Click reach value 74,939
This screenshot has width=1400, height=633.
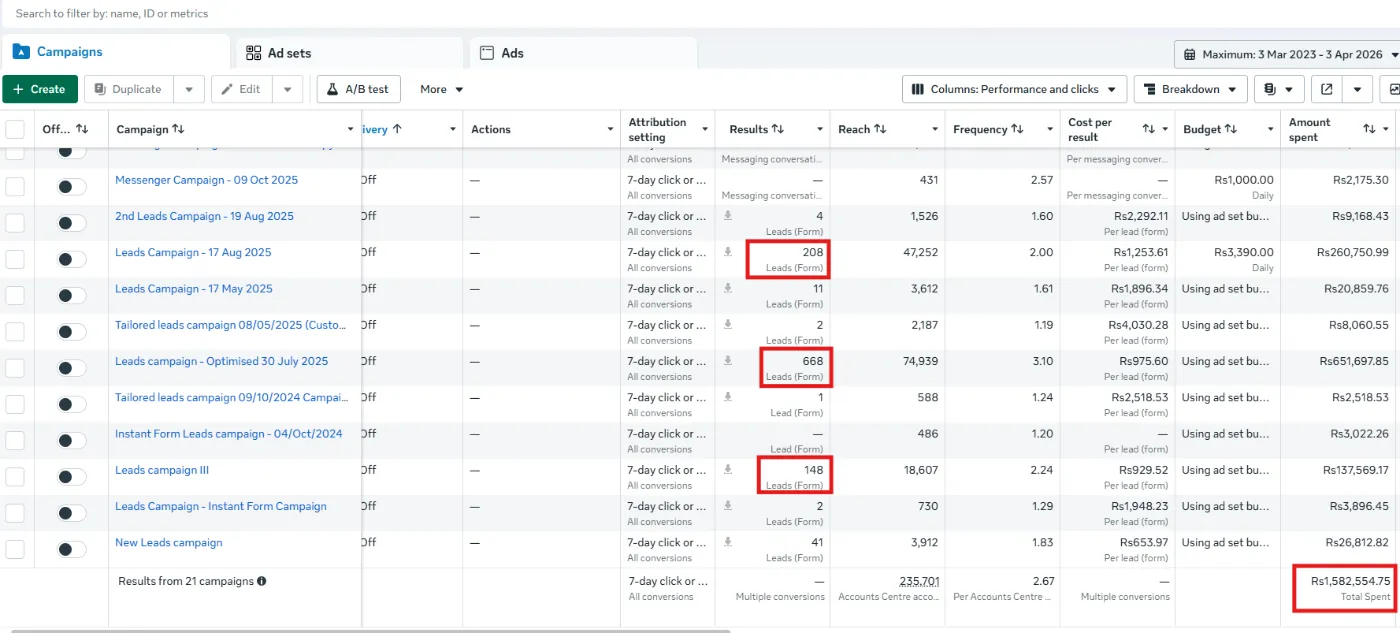(918, 361)
